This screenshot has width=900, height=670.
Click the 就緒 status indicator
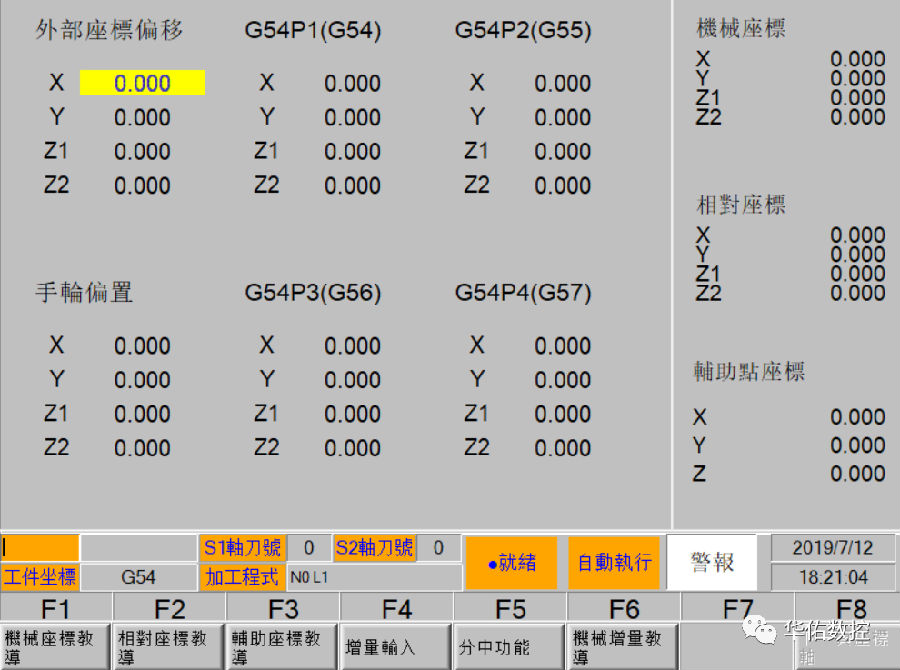click(511, 563)
